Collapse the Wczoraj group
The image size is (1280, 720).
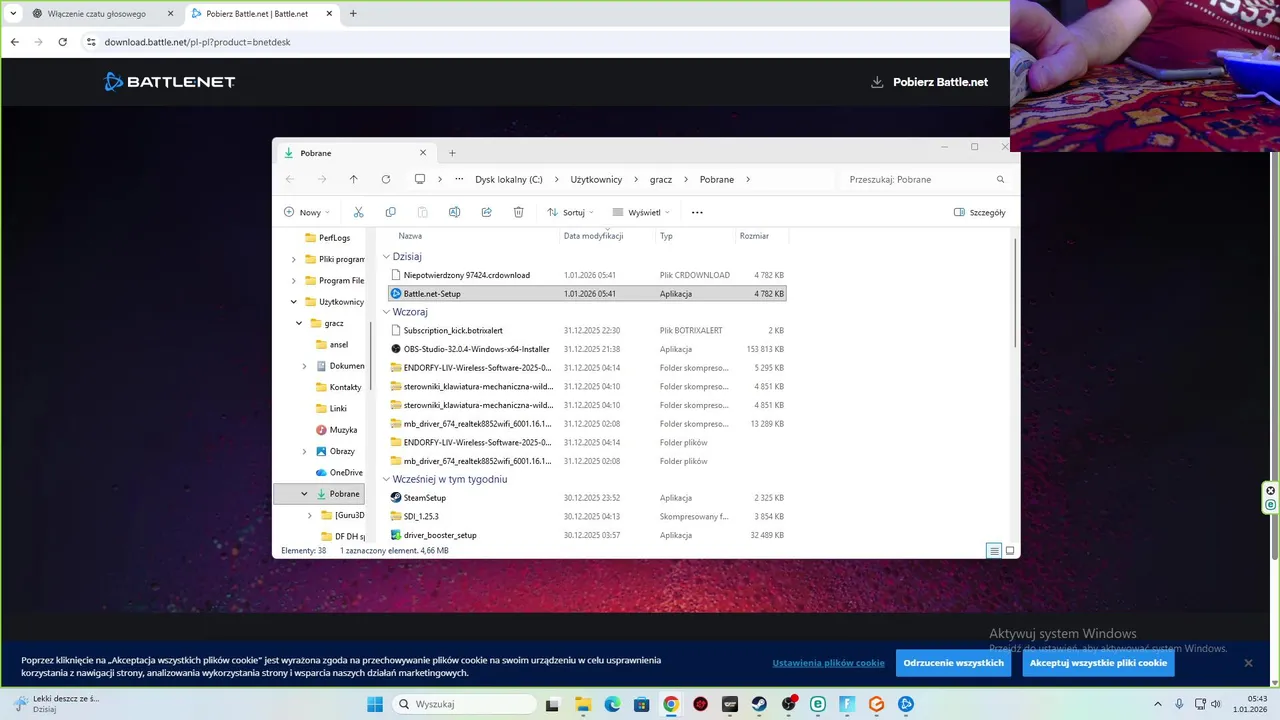[x=386, y=312]
